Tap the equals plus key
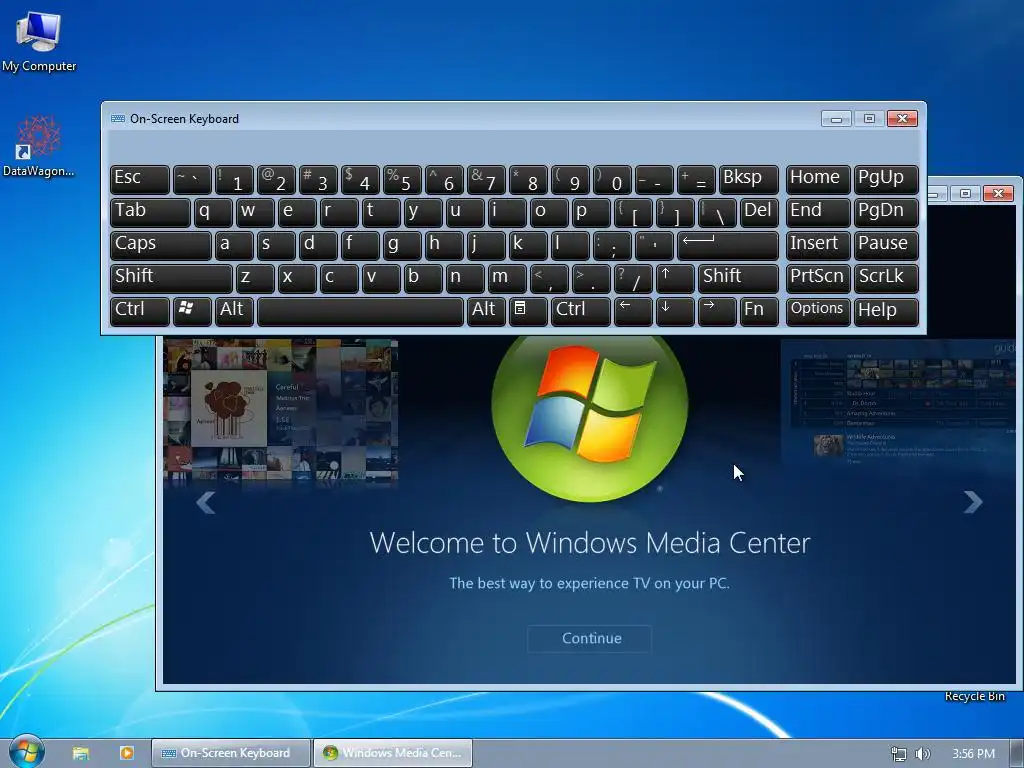Image resolution: width=1024 pixels, height=768 pixels. coord(696,180)
